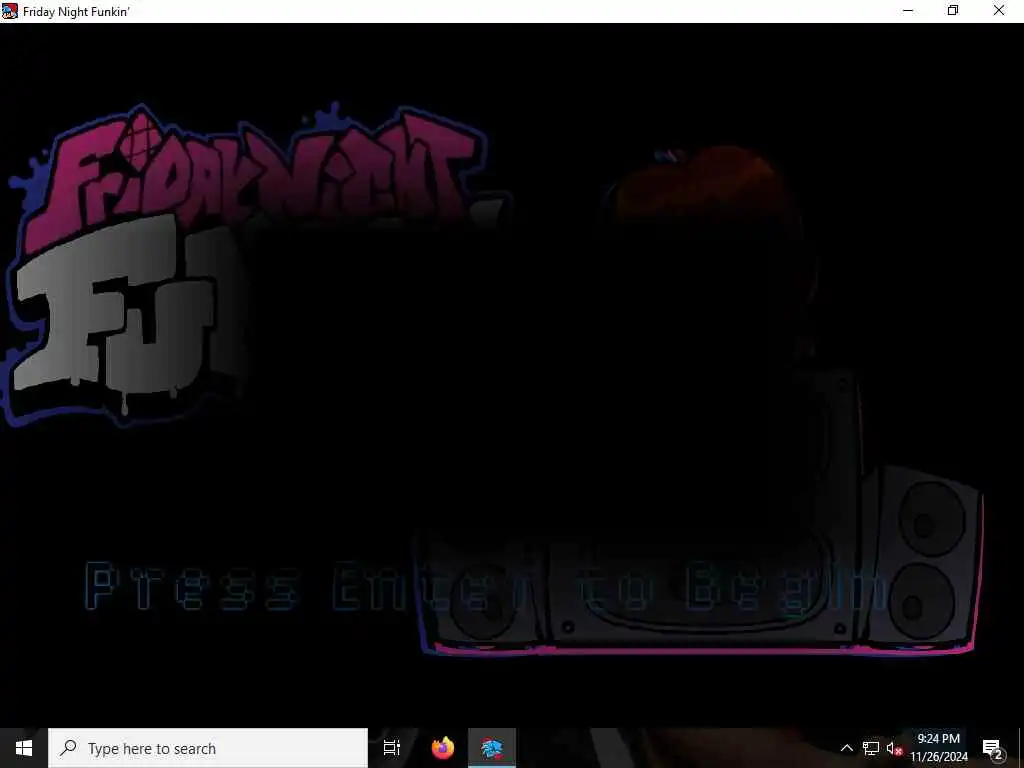Screen dimensions: 1024x768
Task: Show hidden system tray icons
Action: point(846,748)
